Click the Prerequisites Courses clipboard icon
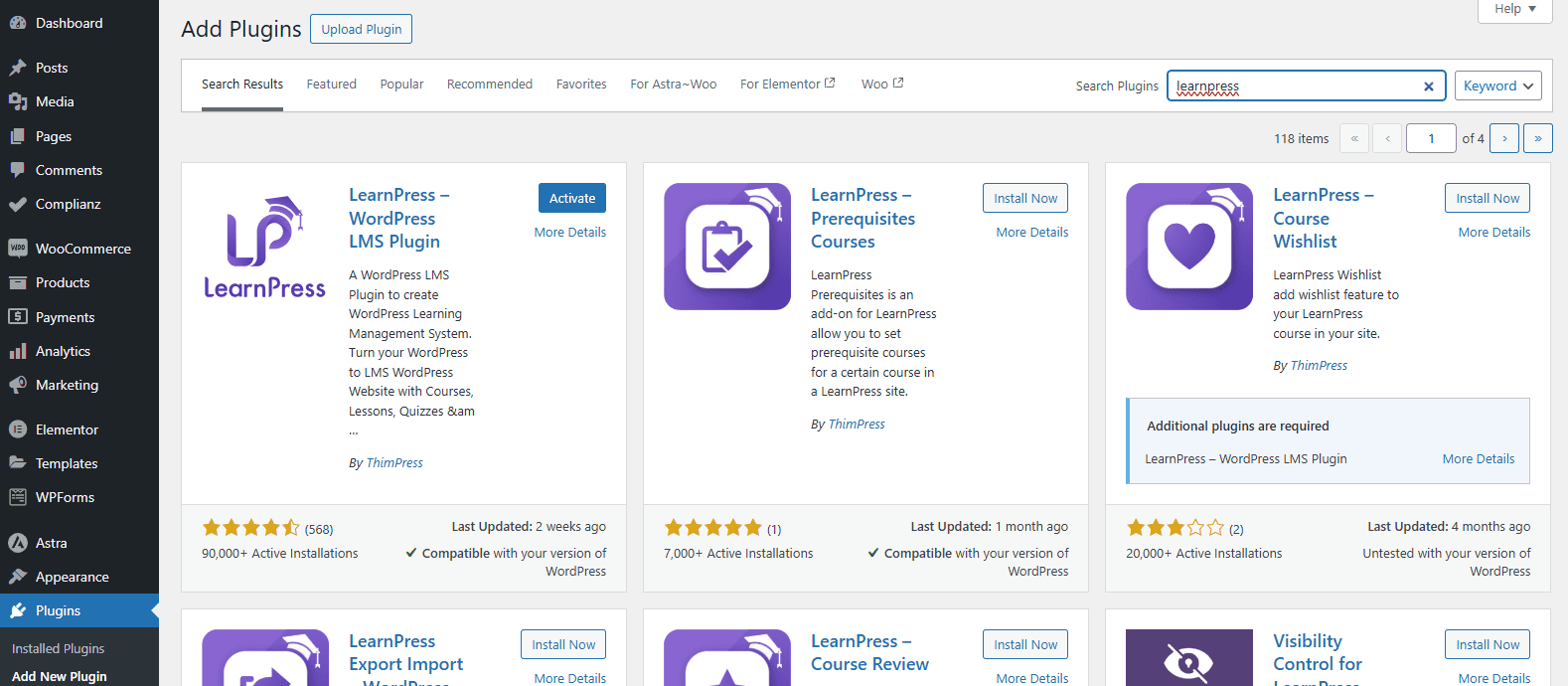Viewport: 1568px width, 686px height. click(727, 247)
